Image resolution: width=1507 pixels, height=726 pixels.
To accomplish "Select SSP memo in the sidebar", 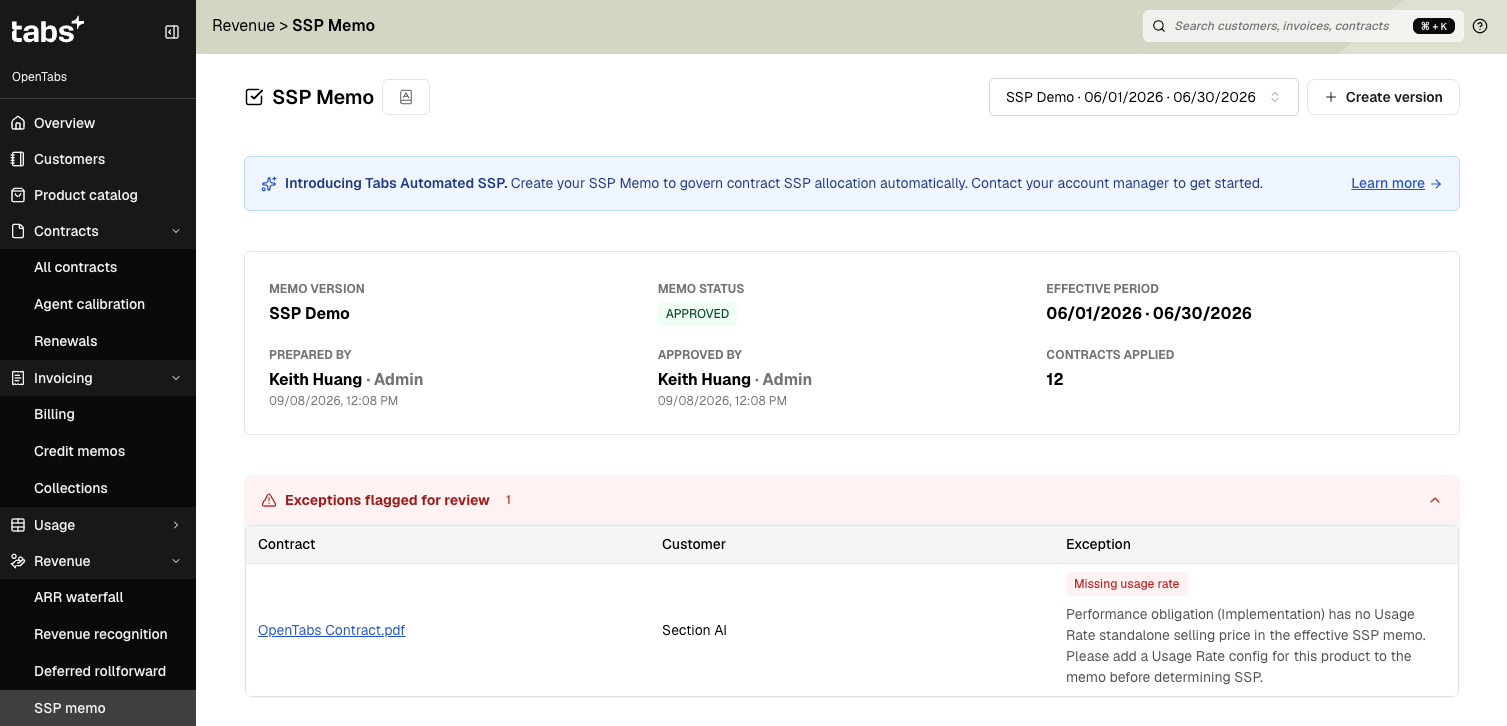I will 98,708.
